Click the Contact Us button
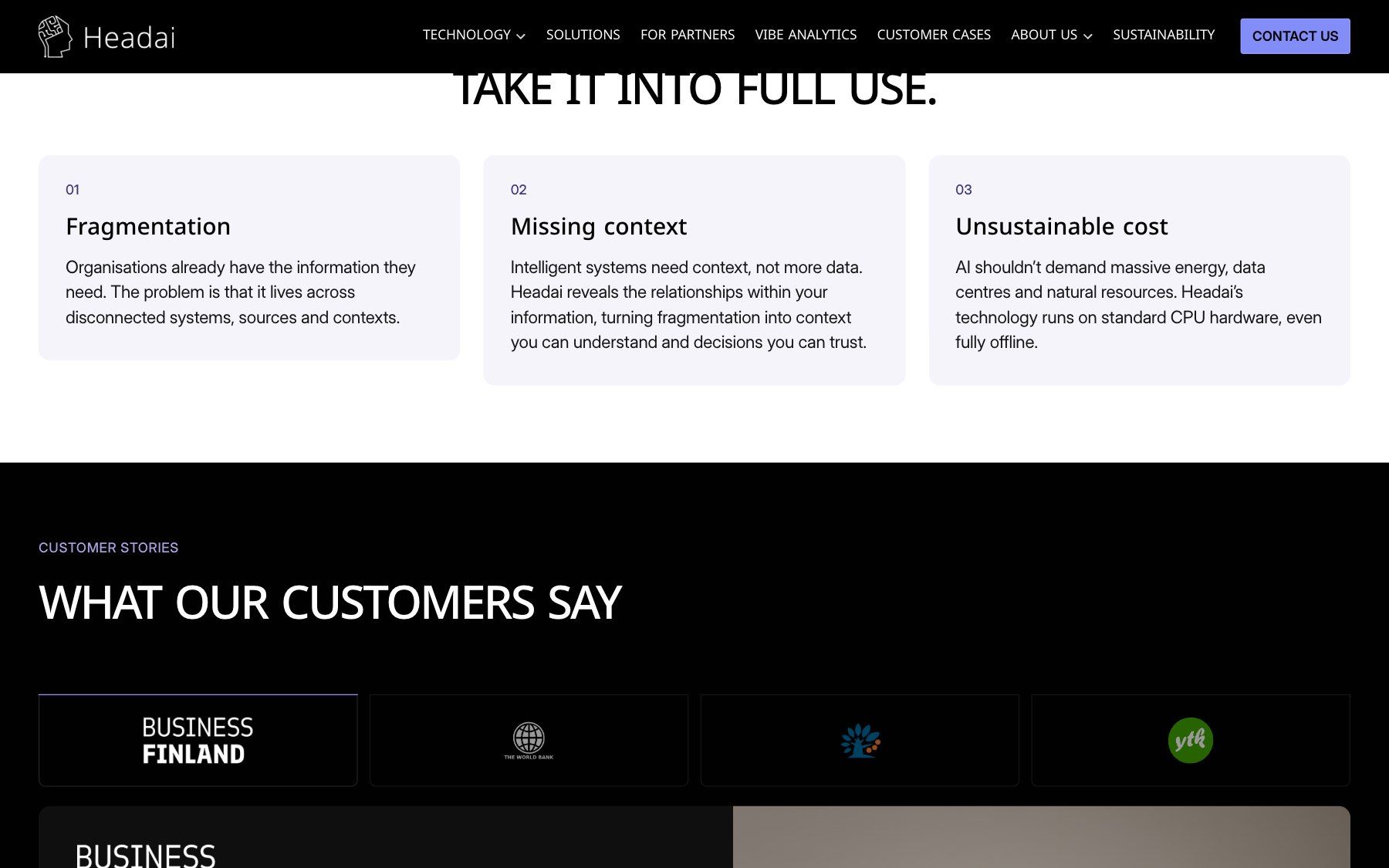The width and height of the screenshot is (1389, 868). click(x=1295, y=36)
